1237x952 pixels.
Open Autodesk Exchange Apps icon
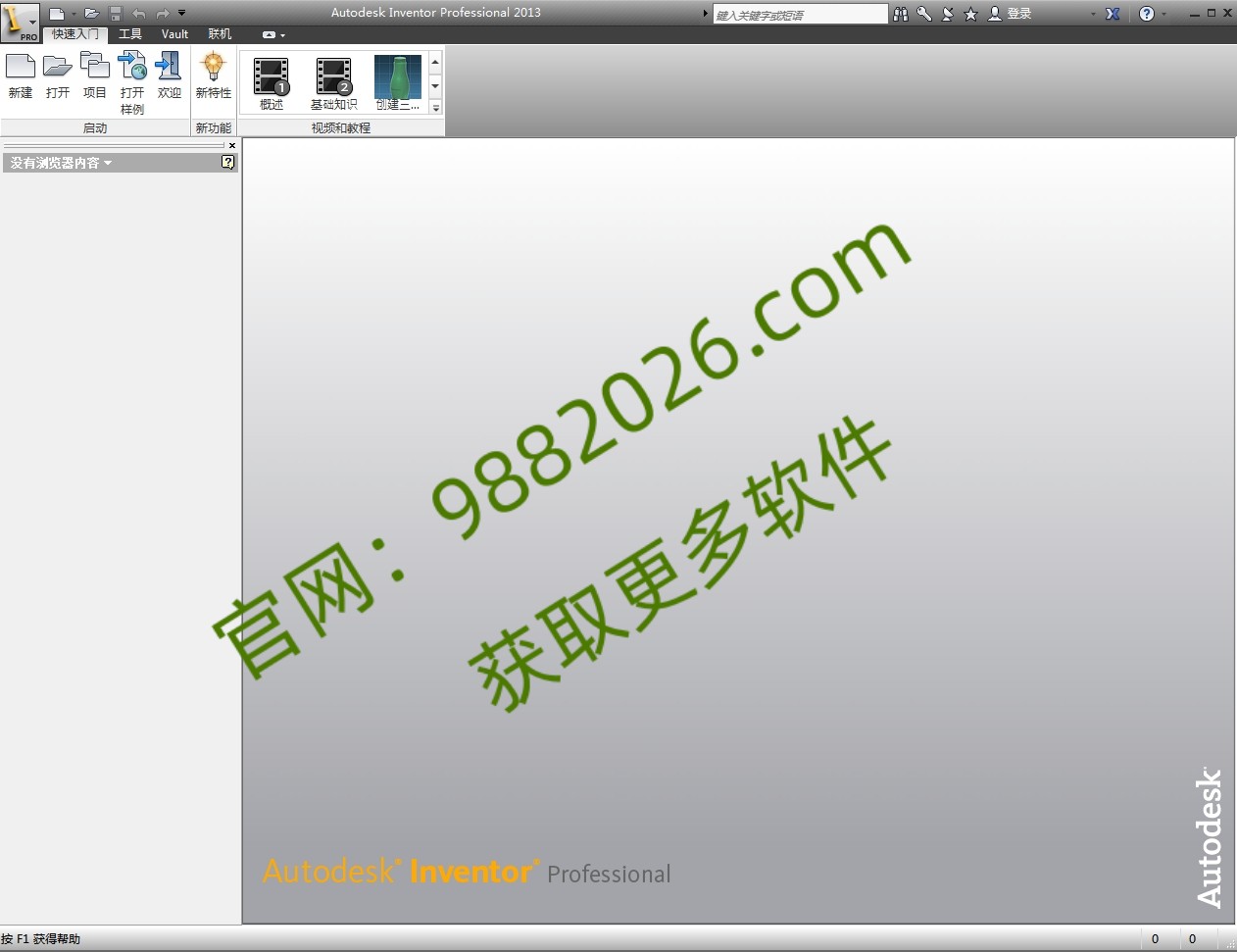tap(1113, 13)
